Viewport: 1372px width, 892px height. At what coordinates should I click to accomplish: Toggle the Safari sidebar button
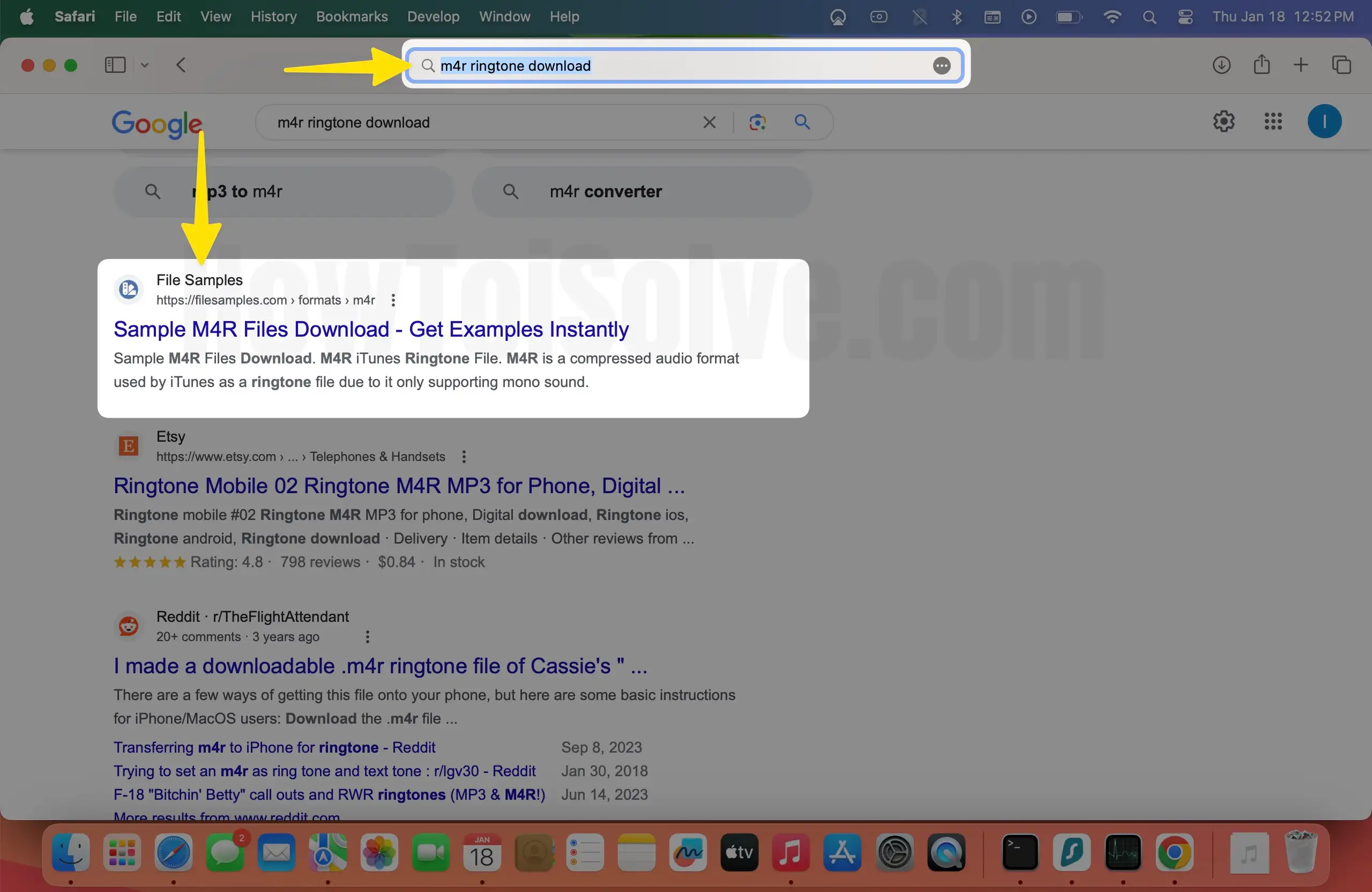click(x=115, y=65)
